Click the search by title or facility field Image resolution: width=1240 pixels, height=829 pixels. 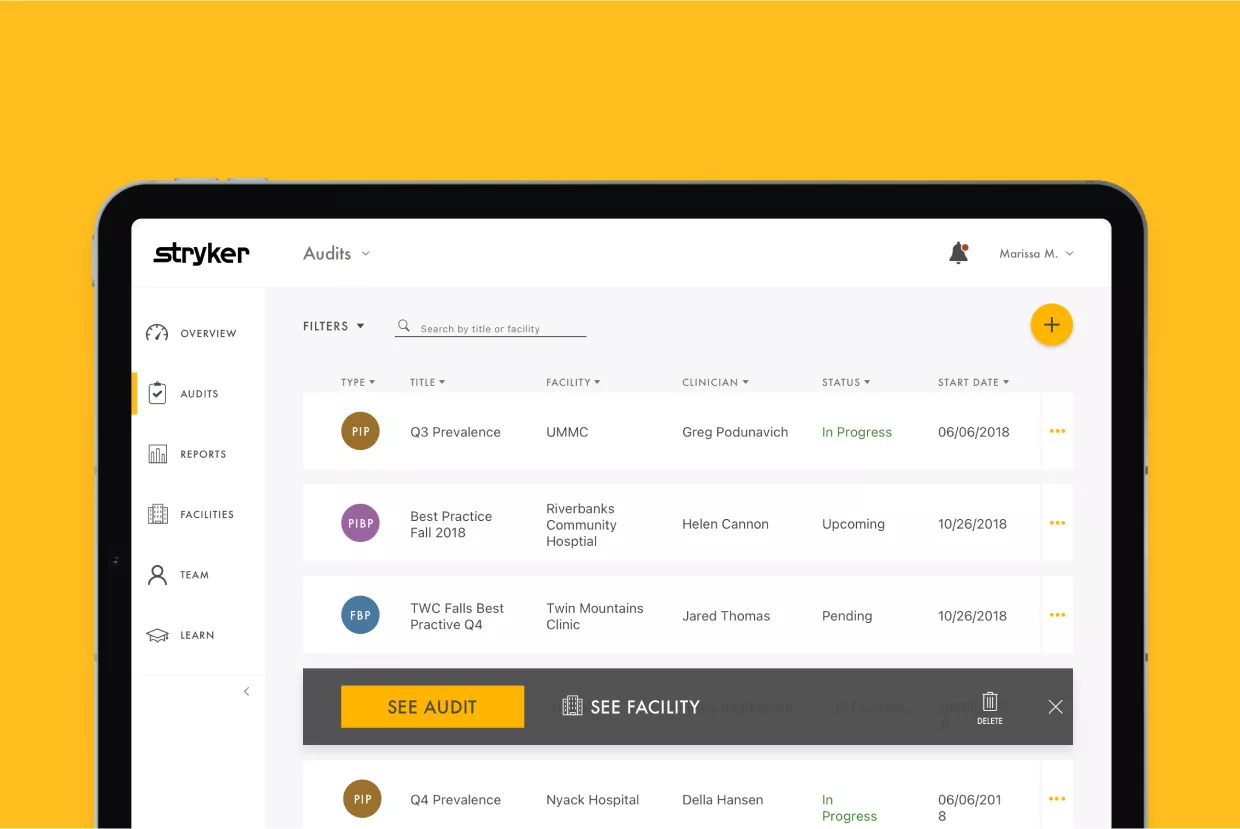click(500, 328)
